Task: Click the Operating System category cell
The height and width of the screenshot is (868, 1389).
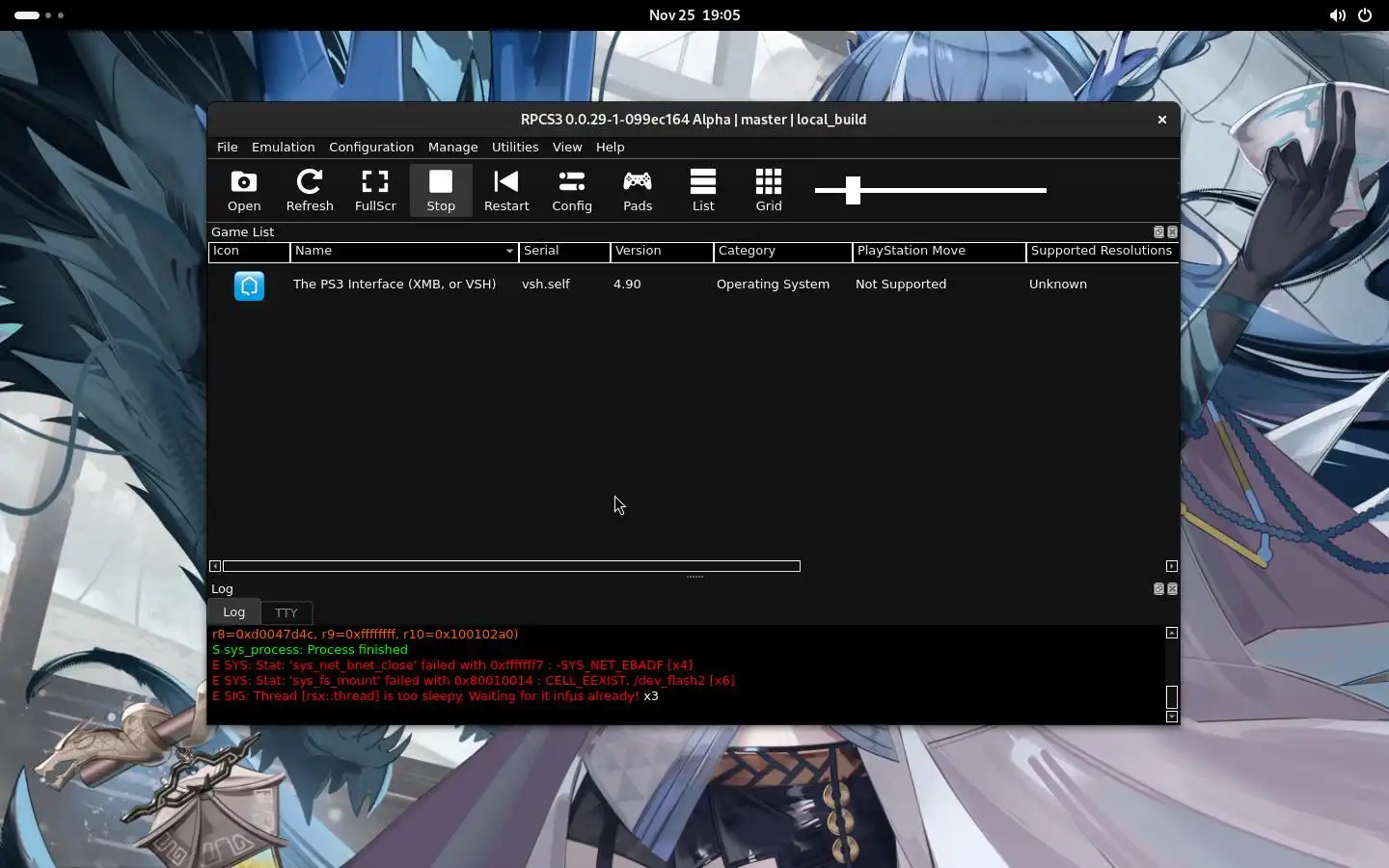Action: pyautogui.click(x=773, y=285)
